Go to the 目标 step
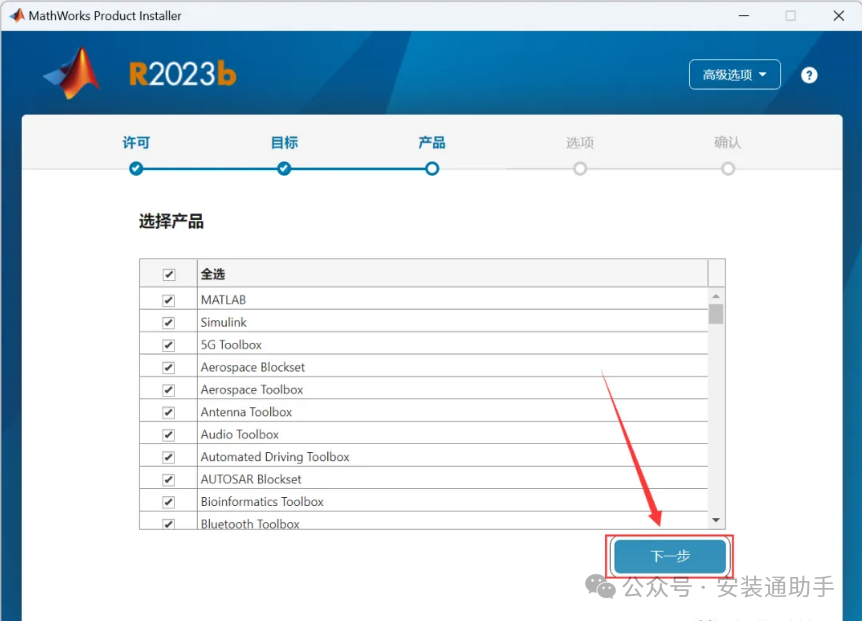The image size is (862, 621). click(284, 143)
